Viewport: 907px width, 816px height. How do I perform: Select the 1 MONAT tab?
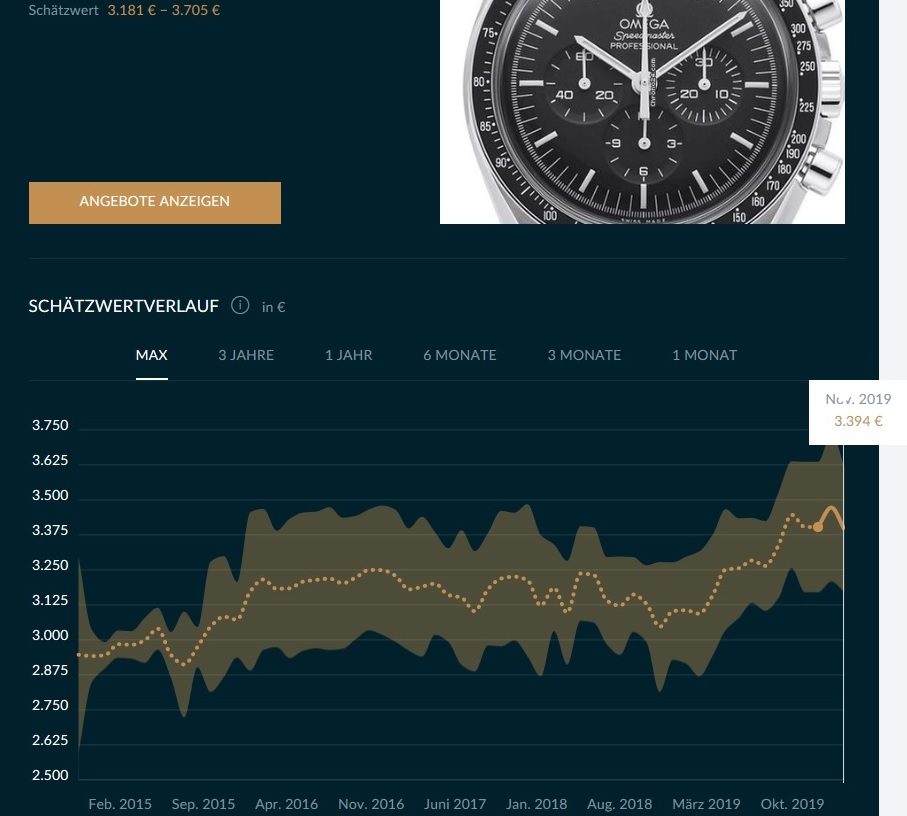(x=704, y=355)
